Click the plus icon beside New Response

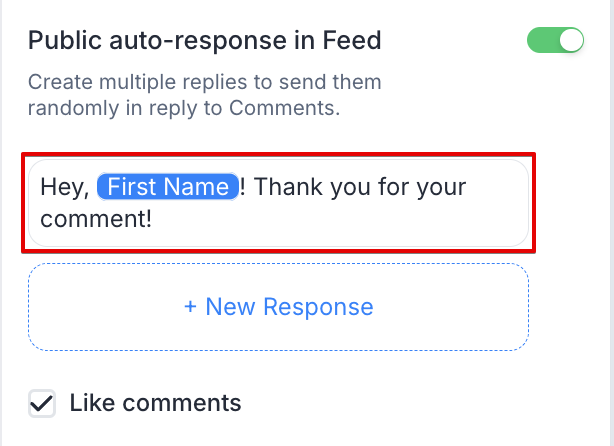tap(190, 307)
